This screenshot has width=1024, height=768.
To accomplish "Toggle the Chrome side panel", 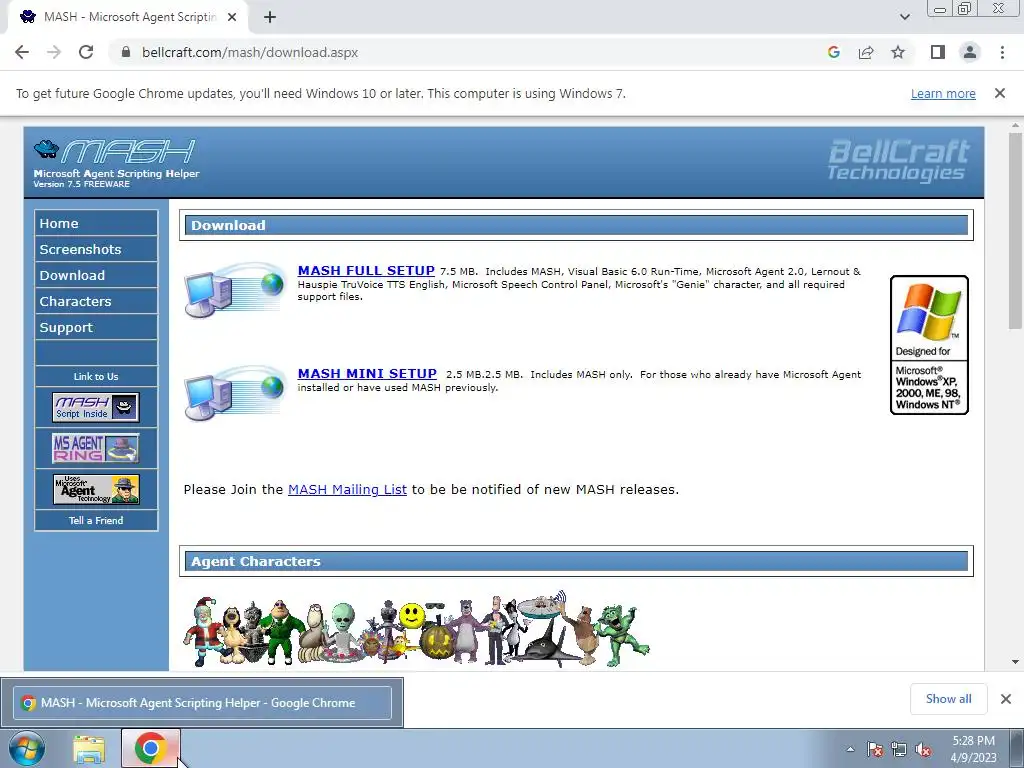I will coord(938,52).
